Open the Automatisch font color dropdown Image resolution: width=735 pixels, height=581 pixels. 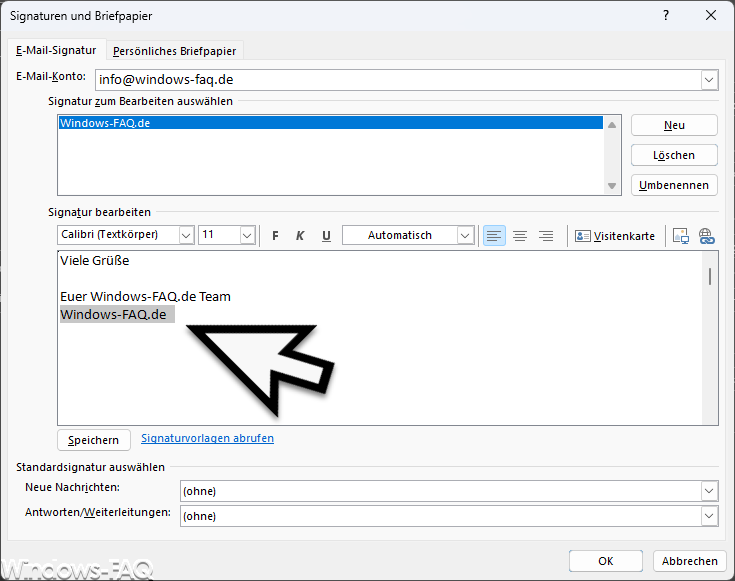[x=465, y=235]
